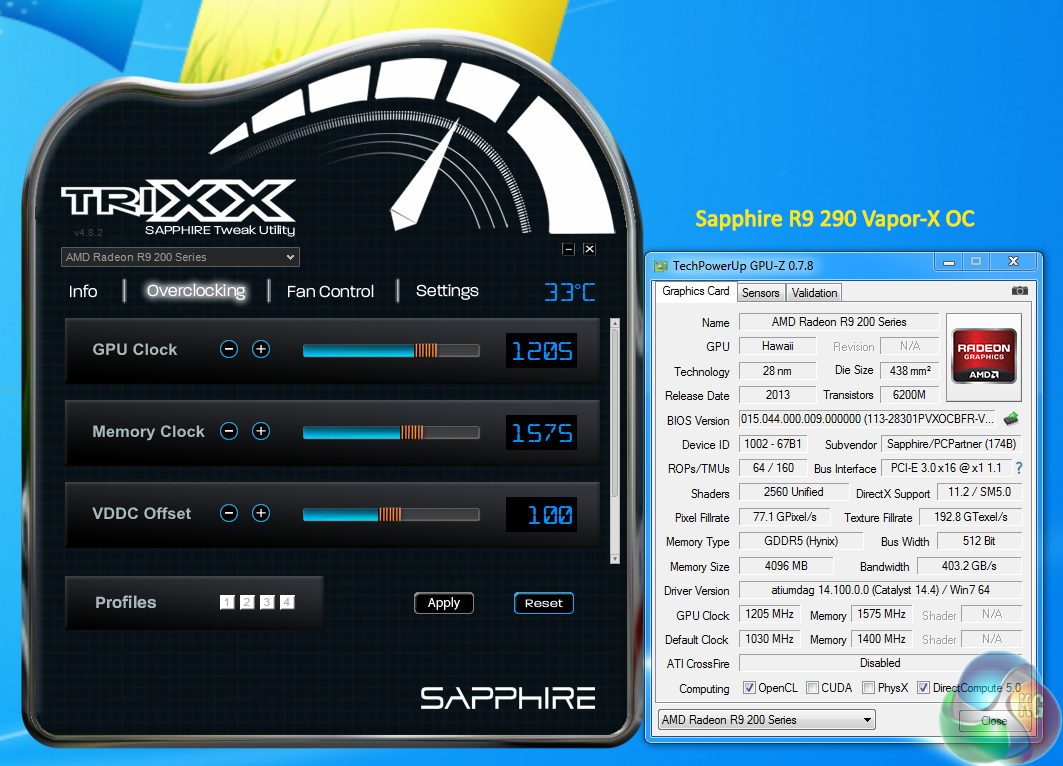Click the TRIXX scrollbar up arrow
Image resolution: width=1063 pixels, height=766 pixels.
click(x=615, y=323)
